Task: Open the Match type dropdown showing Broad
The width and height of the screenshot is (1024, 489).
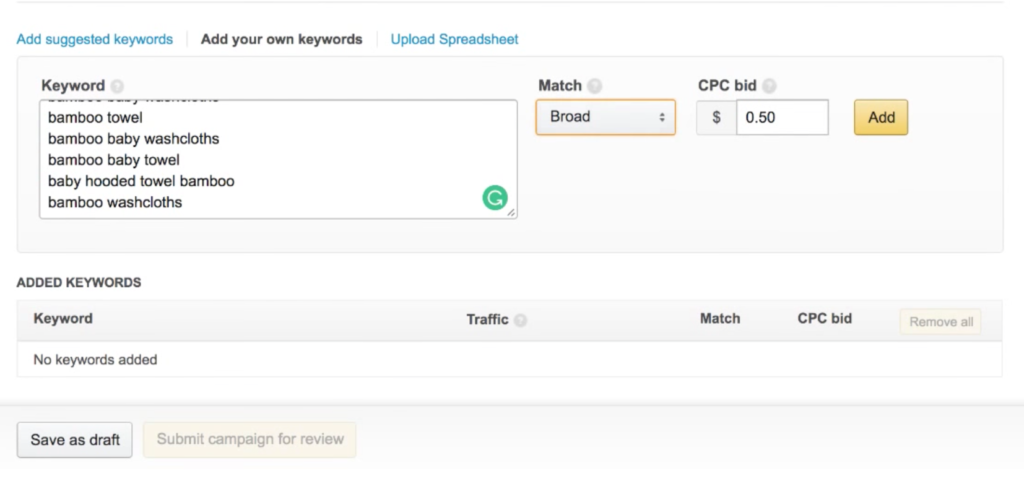Action: [605, 117]
